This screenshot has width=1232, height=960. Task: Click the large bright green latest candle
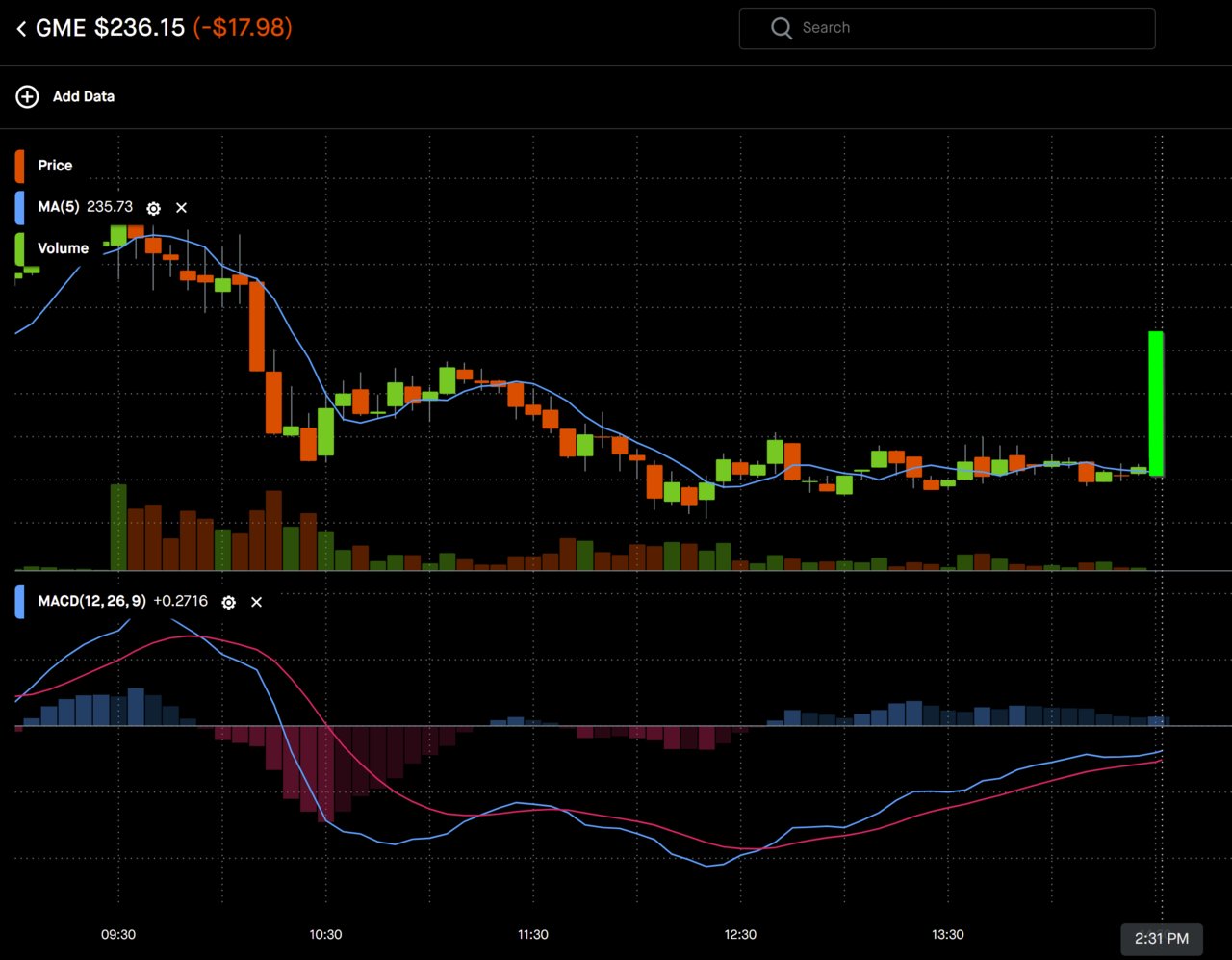coord(1156,403)
